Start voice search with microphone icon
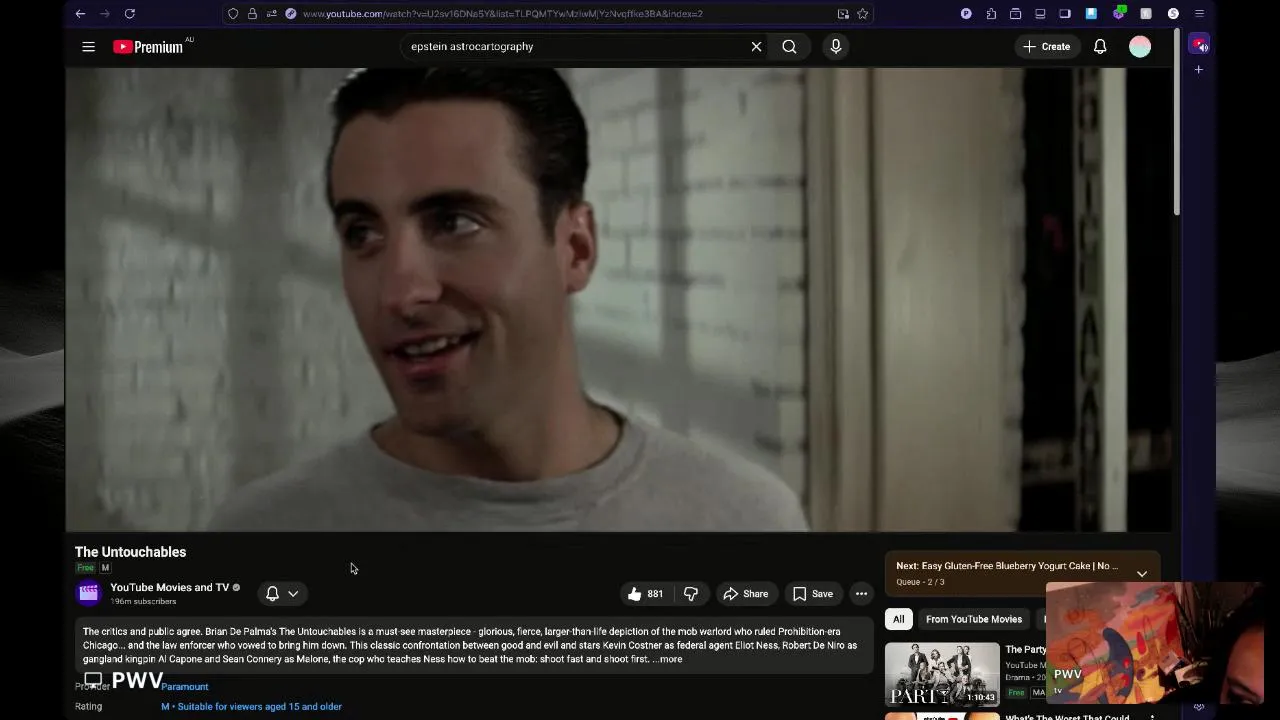The image size is (1280, 720). (x=836, y=46)
